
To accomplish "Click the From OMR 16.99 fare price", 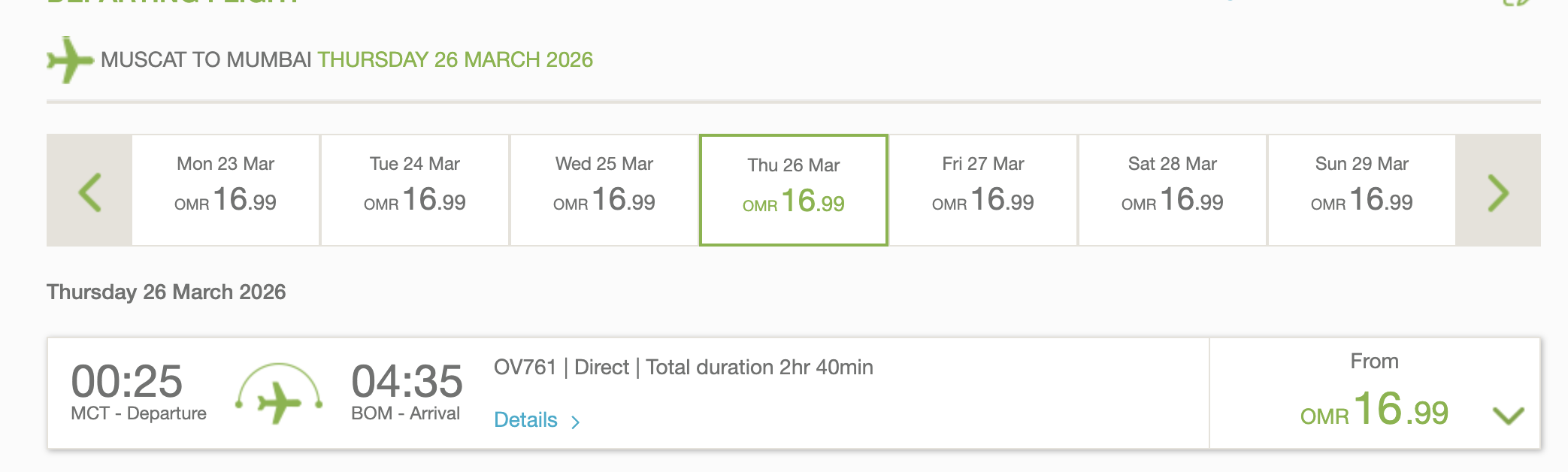I will 1374,410.
